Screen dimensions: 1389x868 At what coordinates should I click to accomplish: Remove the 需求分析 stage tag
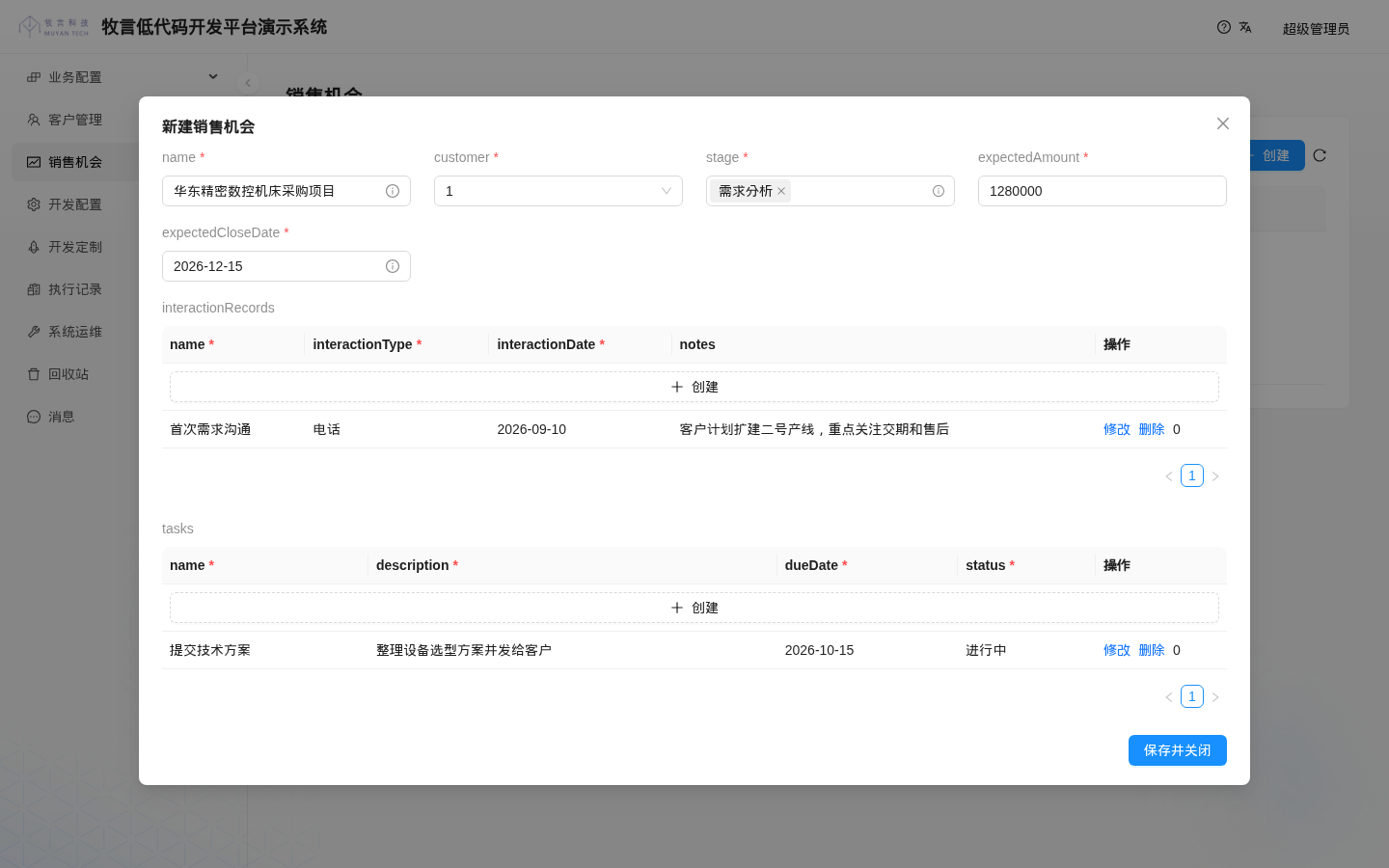[x=781, y=191]
